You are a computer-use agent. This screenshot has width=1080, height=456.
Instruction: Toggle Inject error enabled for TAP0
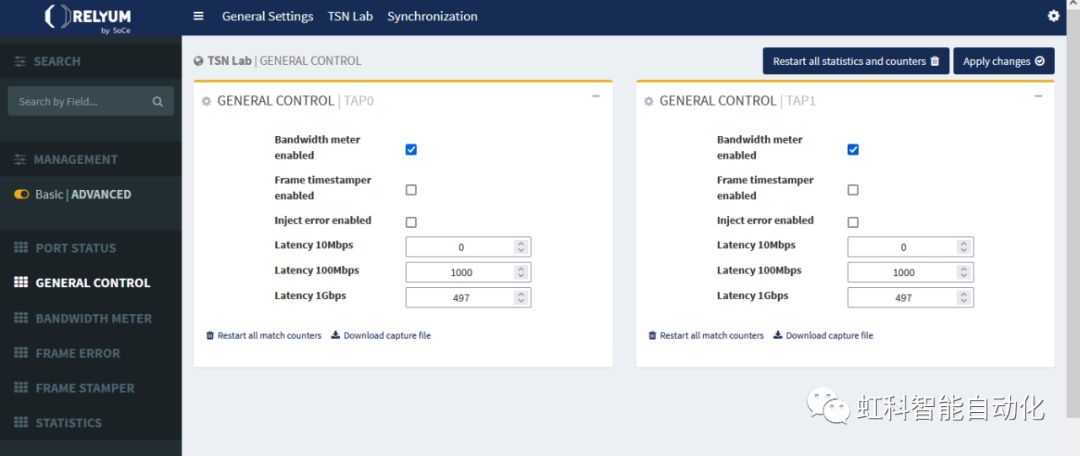tap(411, 222)
